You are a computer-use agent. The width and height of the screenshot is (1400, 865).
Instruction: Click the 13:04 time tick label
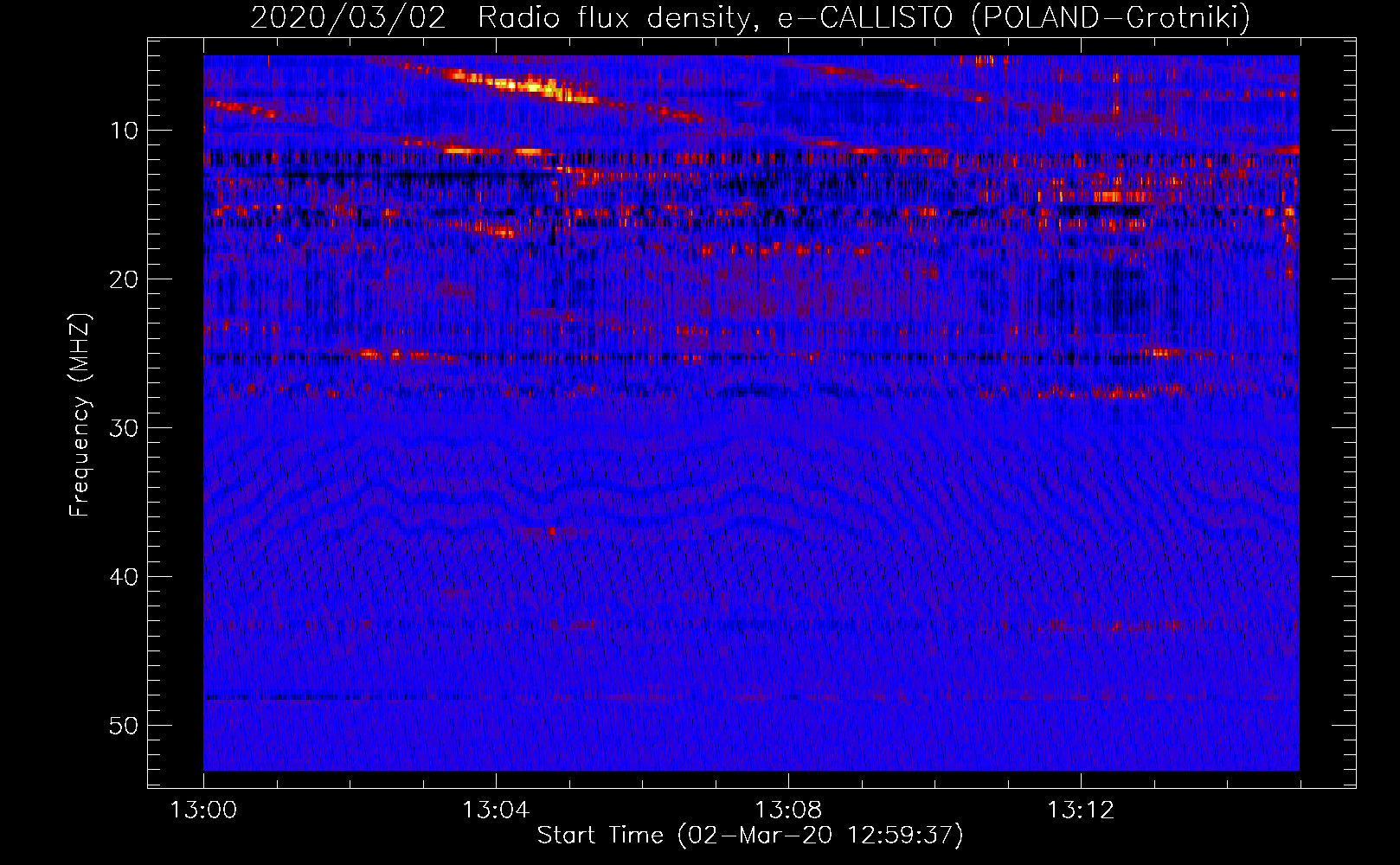click(x=496, y=811)
